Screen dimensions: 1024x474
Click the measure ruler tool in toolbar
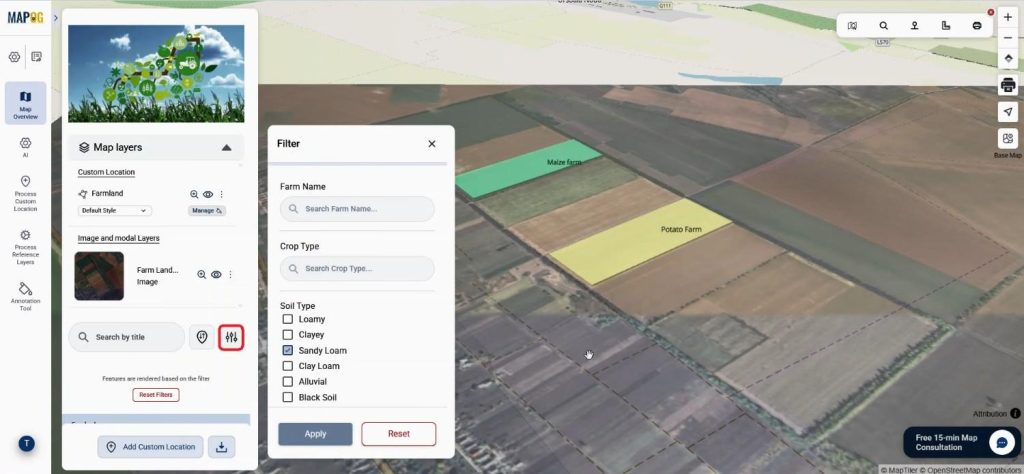tap(946, 26)
